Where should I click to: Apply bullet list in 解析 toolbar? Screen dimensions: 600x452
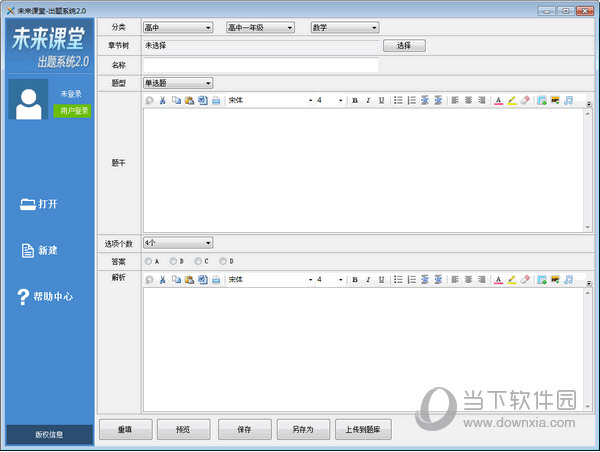(398, 280)
